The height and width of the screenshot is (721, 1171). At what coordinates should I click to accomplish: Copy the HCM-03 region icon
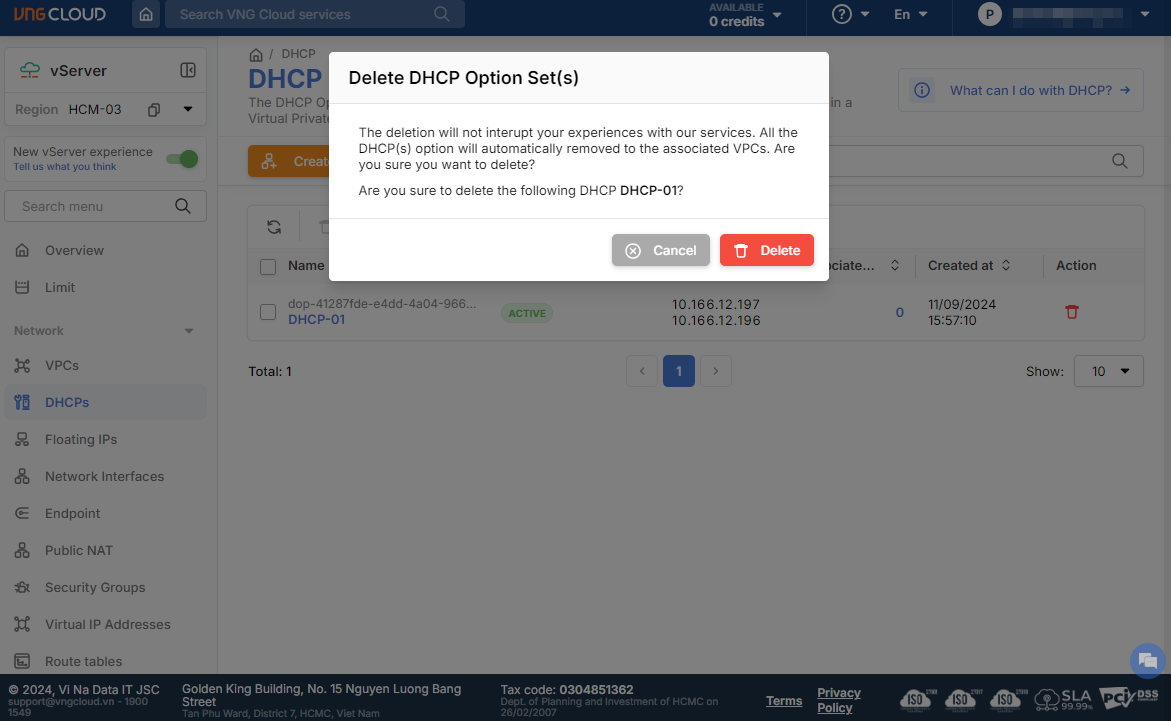click(154, 109)
